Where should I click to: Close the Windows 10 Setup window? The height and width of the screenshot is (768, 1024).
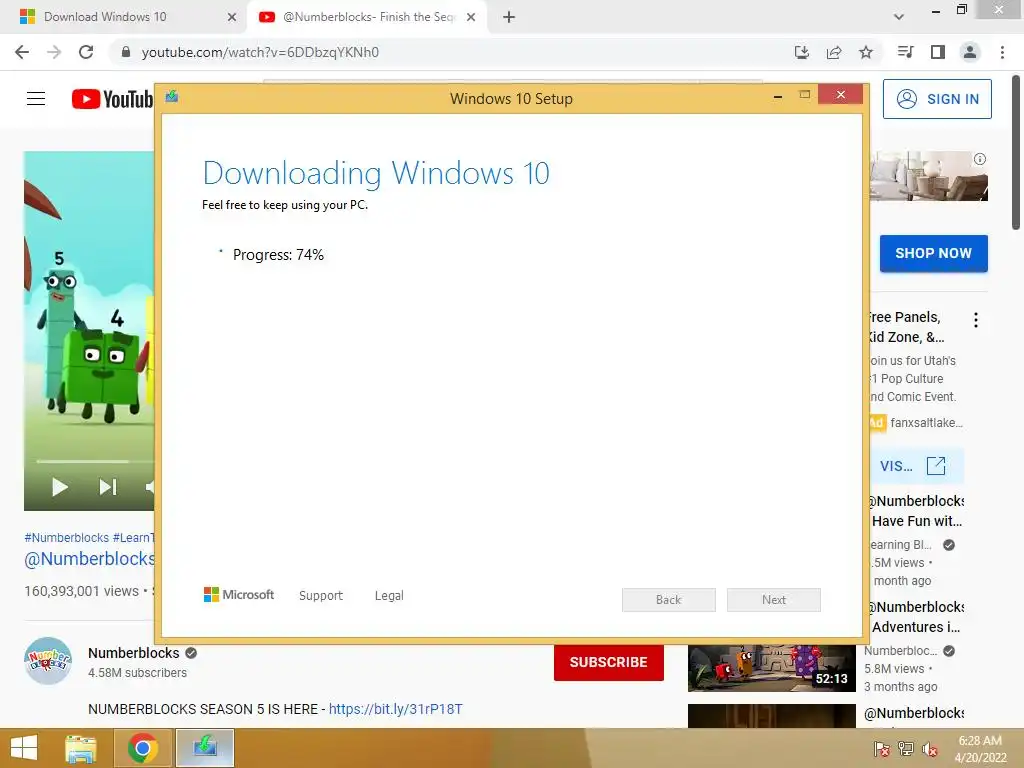tap(840, 95)
